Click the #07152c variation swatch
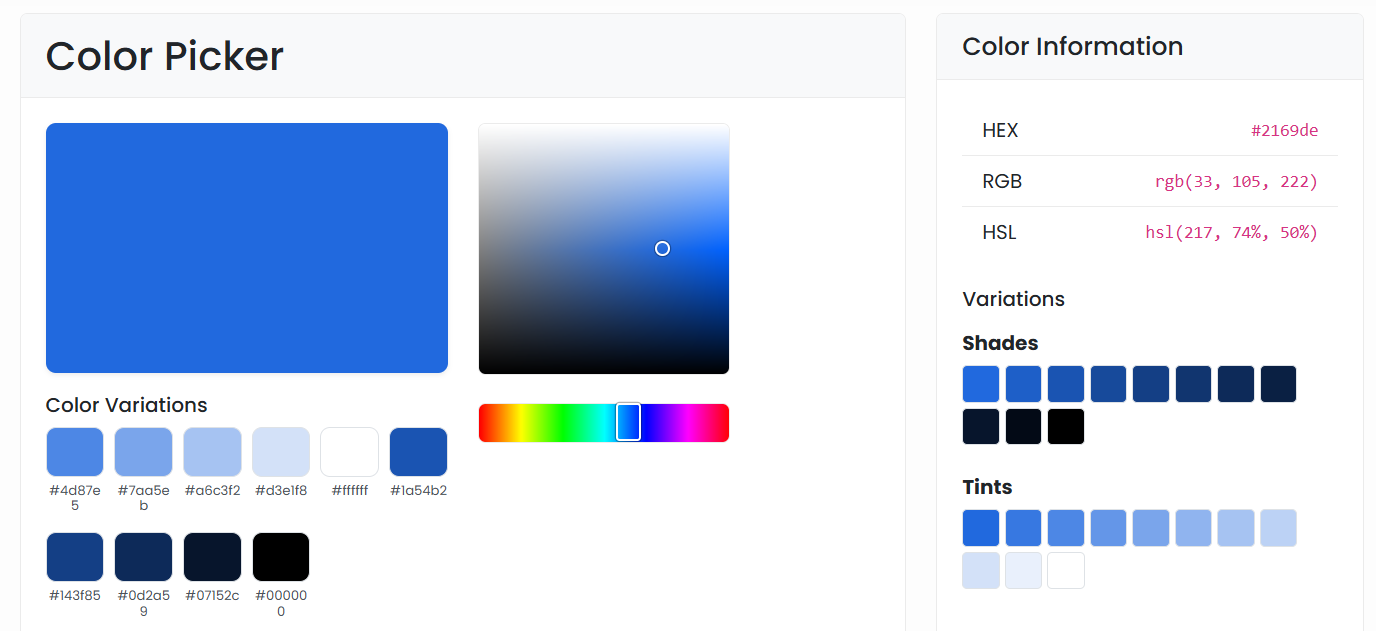 [x=212, y=557]
